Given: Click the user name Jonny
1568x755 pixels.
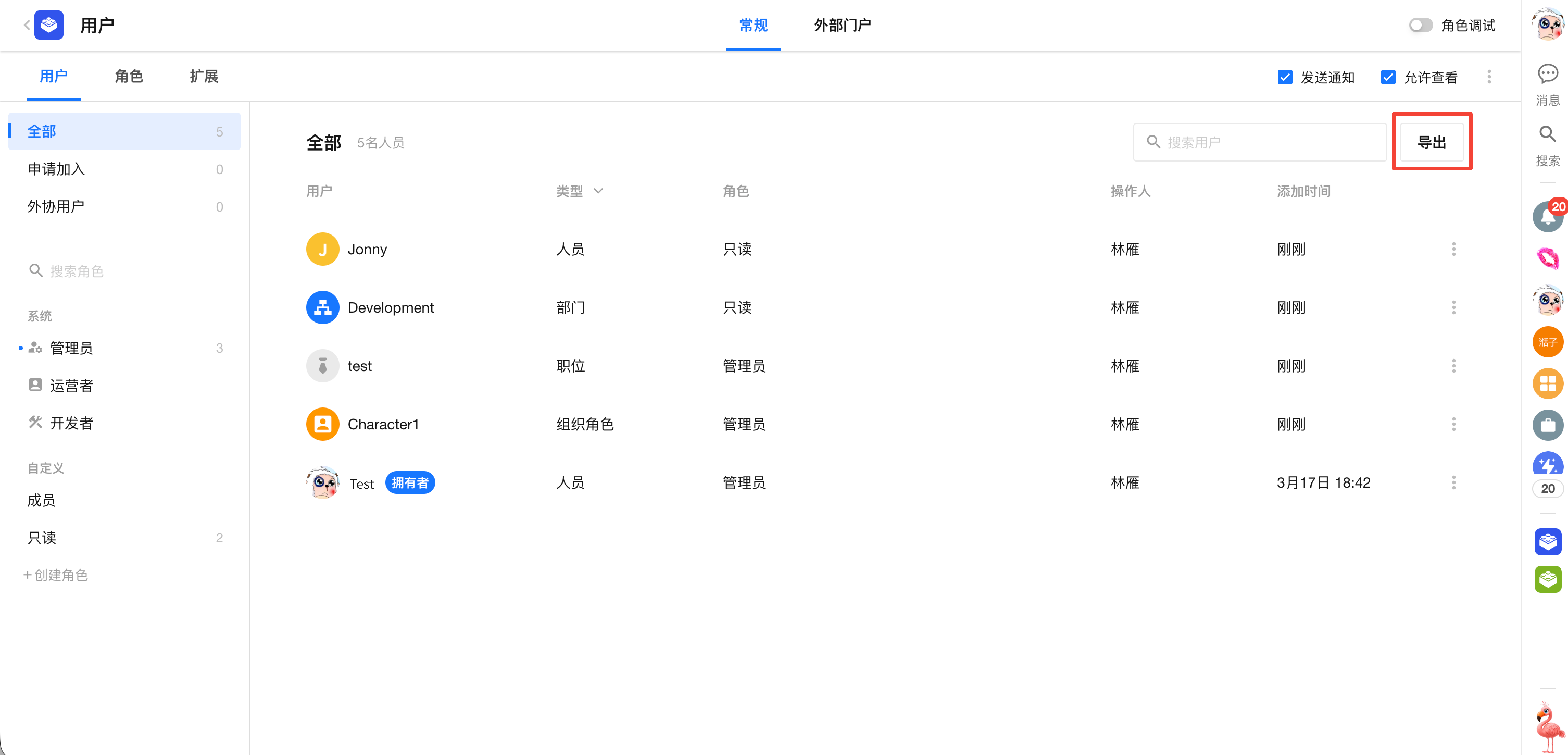Looking at the screenshot, I should coord(367,249).
